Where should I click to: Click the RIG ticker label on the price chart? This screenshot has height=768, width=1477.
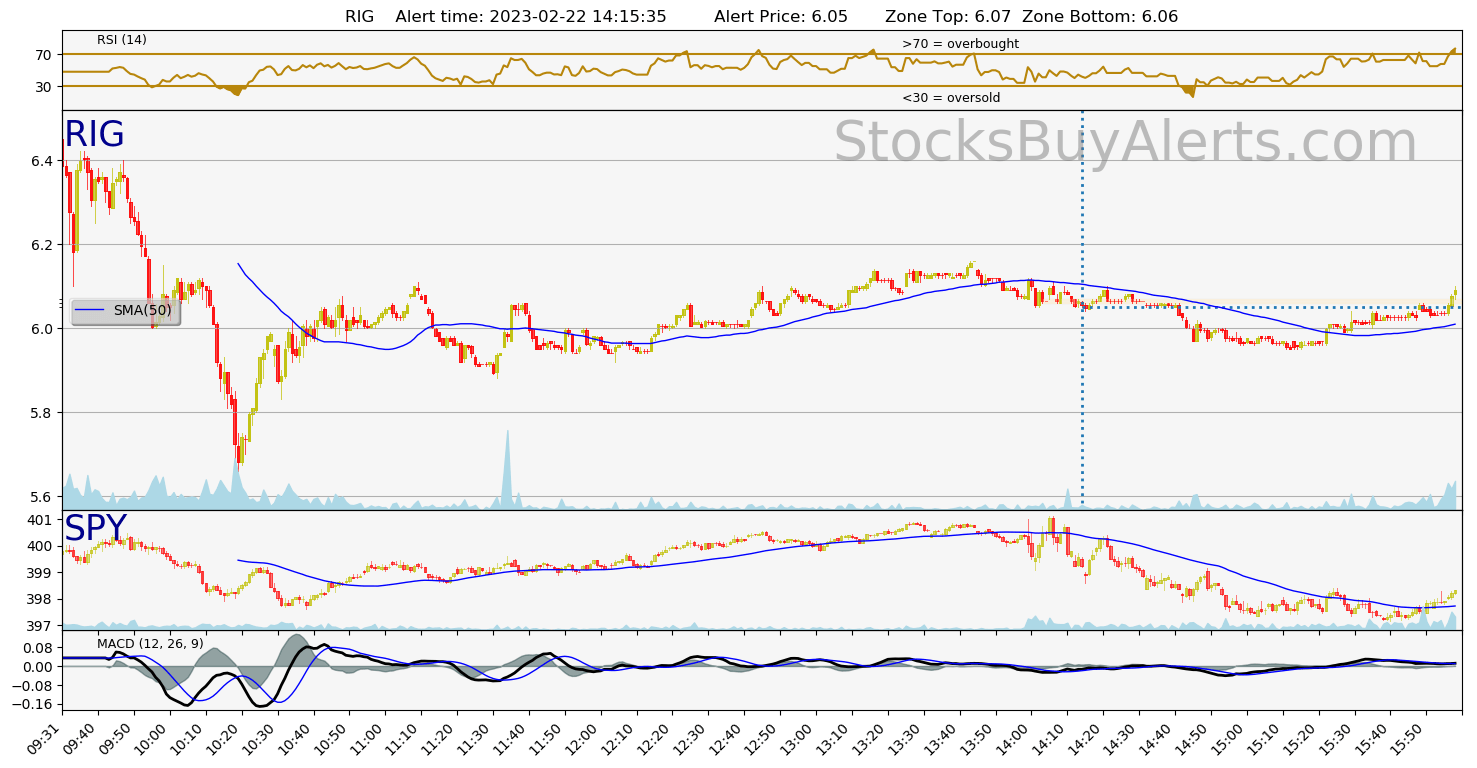pos(94,134)
